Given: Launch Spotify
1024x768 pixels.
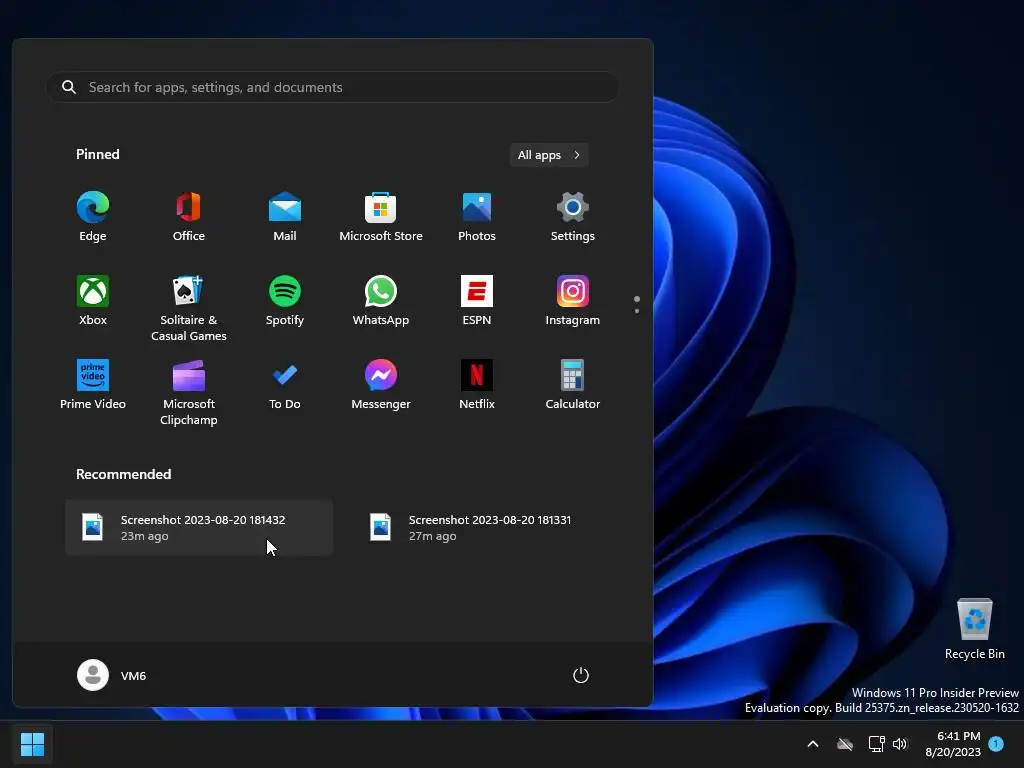Looking at the screenshot, I should pos(285,300).
